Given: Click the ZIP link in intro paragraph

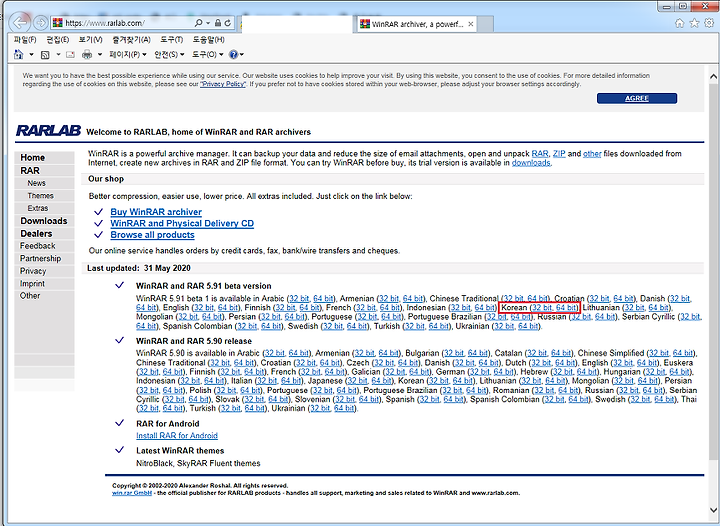Looking at the screenshot, I should (559, 154).
